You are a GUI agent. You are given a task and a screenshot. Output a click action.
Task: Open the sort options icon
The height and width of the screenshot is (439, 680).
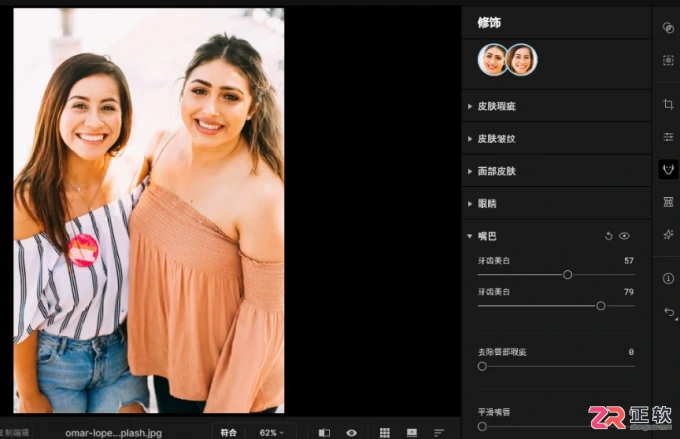coord(439,432)
